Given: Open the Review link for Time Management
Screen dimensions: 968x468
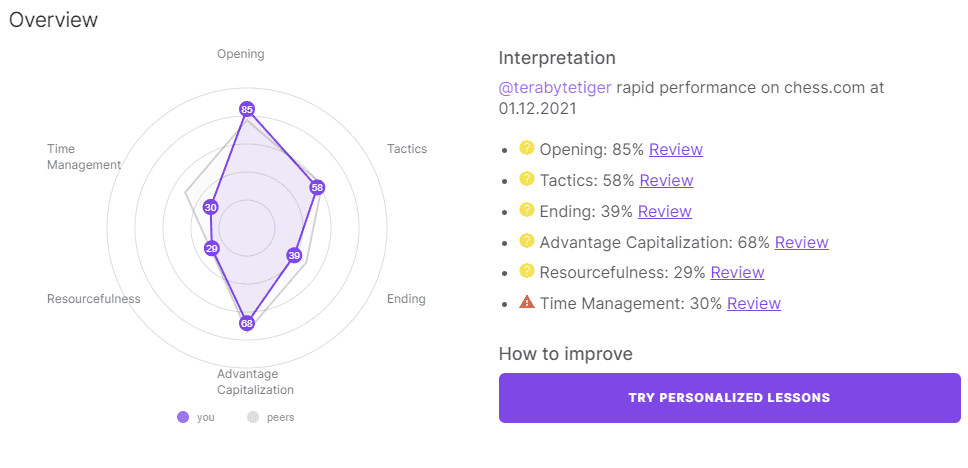Looking at the screenshot, I should point(754,303).
